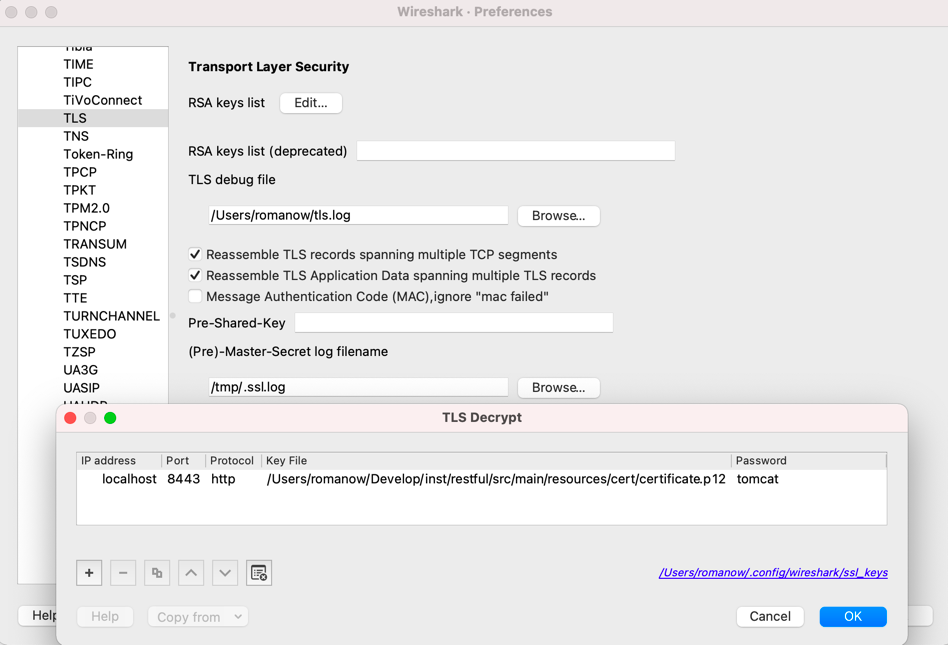Enable MAC ignore "mac failed" option
The height and width of the screenshot is (645, 948).
pyautogui.click(x=195, y=296)
